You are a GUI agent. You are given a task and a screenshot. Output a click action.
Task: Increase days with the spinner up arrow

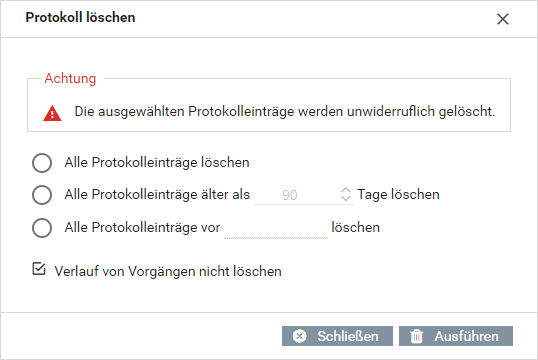(346, 190)
